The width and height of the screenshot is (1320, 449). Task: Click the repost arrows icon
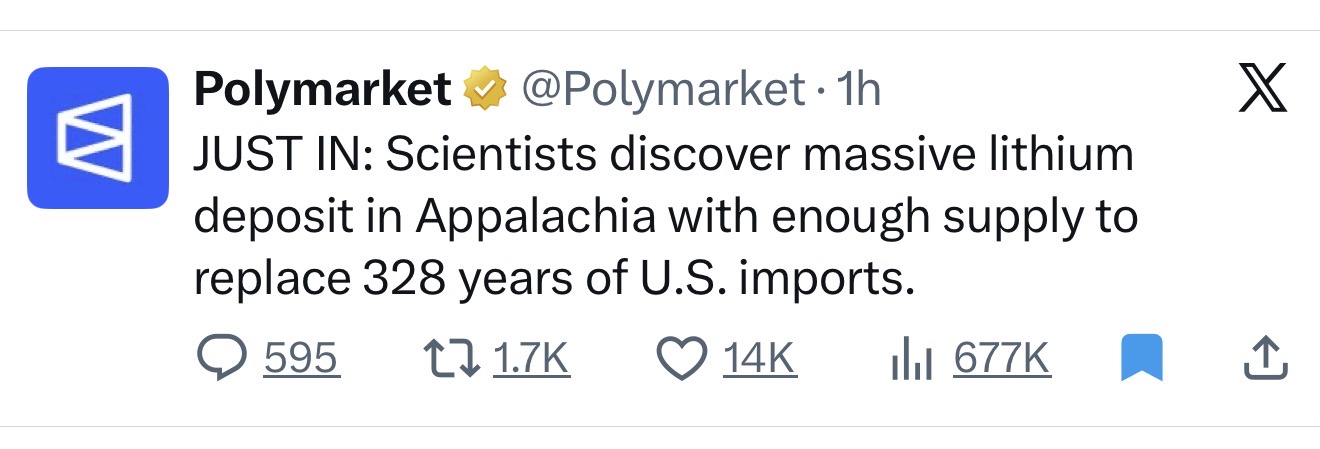pyautogui.click(x=449, y=359)
